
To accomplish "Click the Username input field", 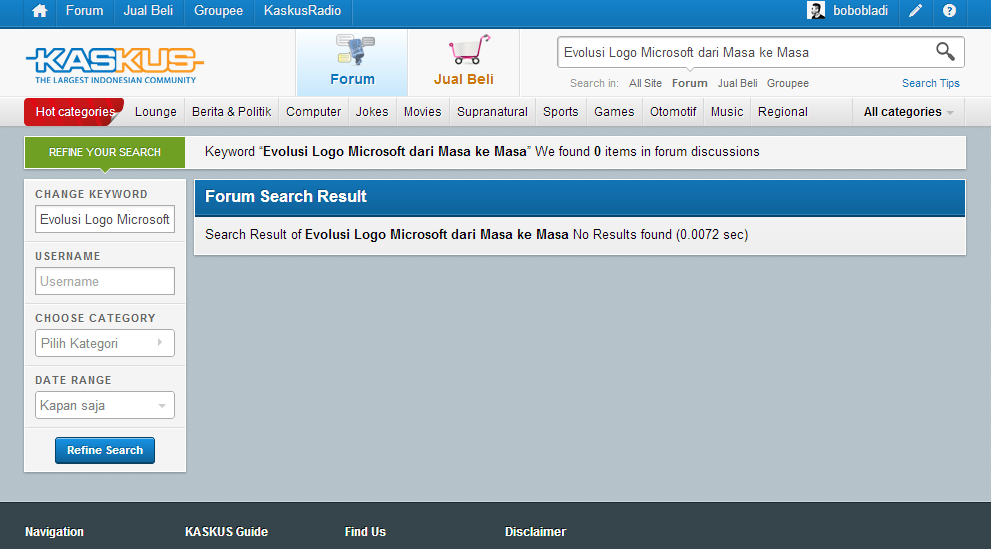I will tap(105, 281).
